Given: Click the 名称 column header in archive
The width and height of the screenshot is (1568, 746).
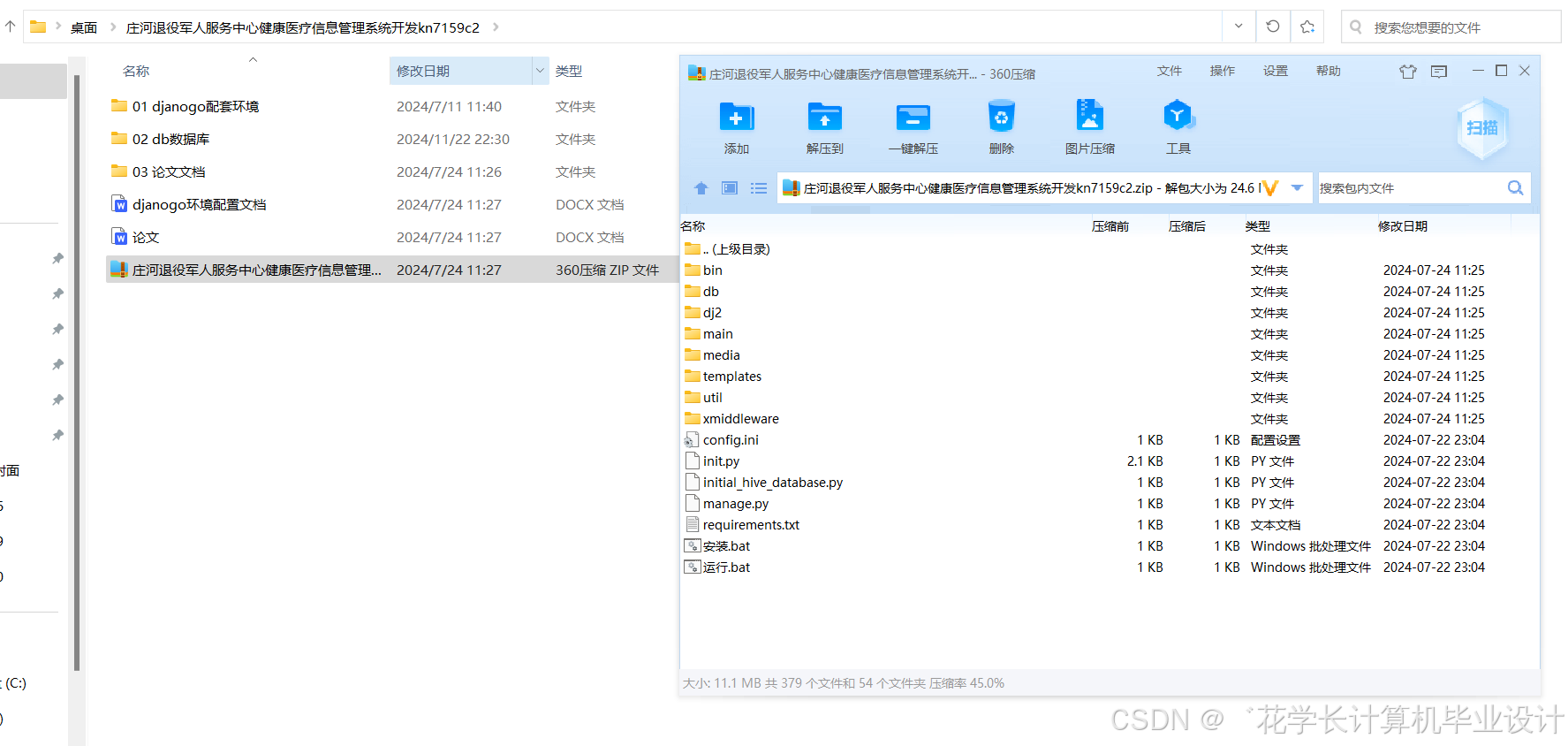Looking at the screenshot, I should (x=693, y=226).
